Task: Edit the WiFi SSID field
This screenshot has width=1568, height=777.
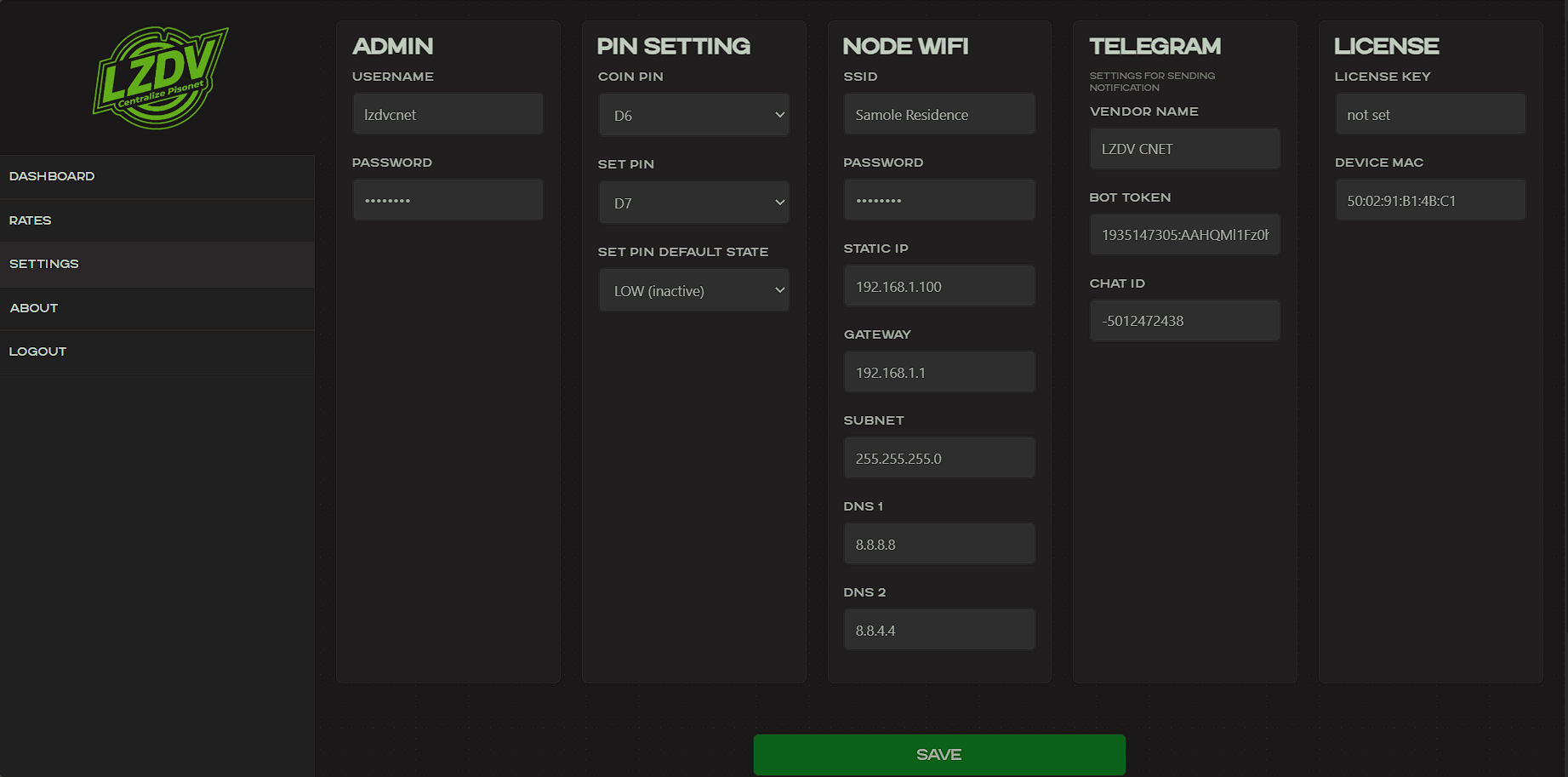Action: [x=938, y=114]
